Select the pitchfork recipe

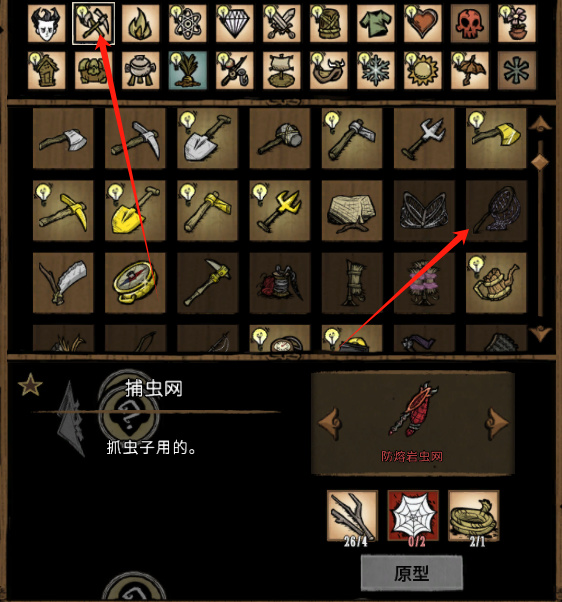coord(424,138)
